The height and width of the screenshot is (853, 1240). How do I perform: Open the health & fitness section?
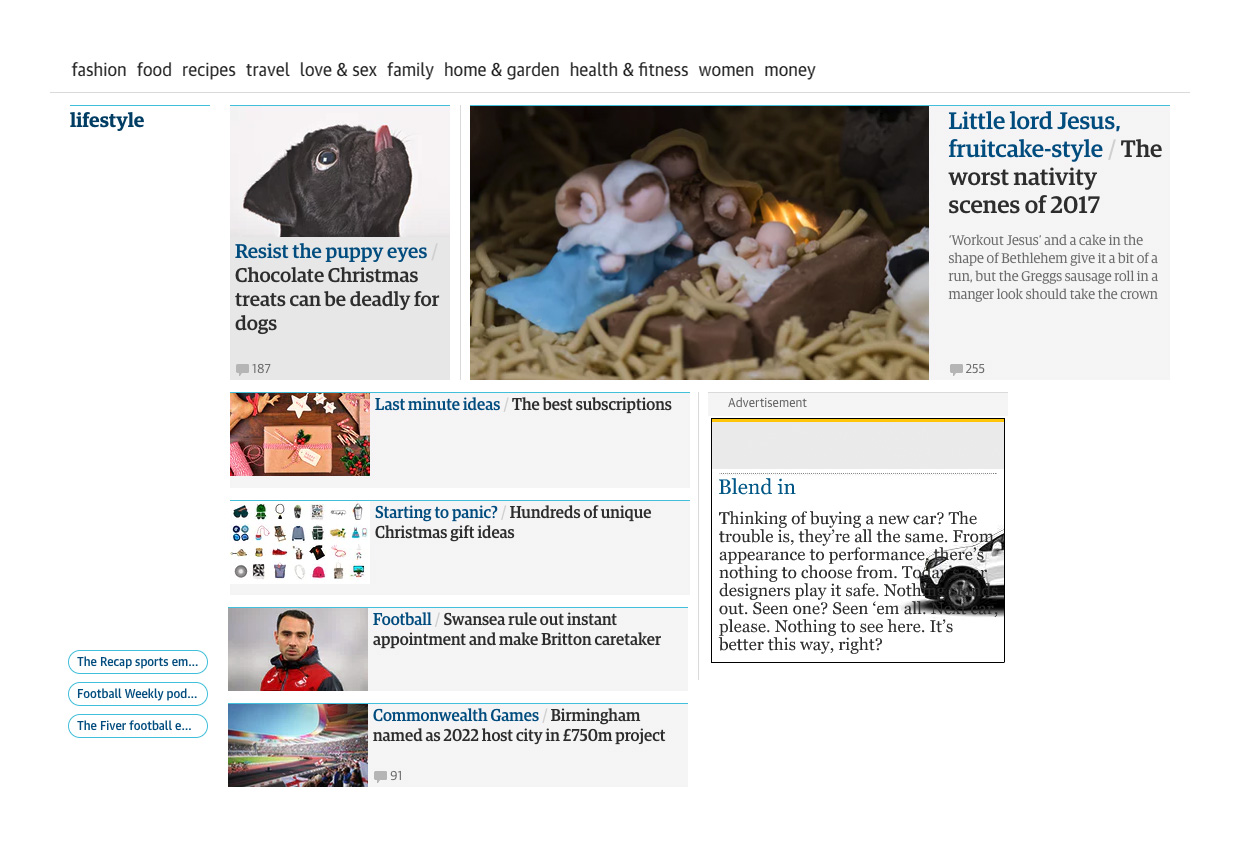629,70
